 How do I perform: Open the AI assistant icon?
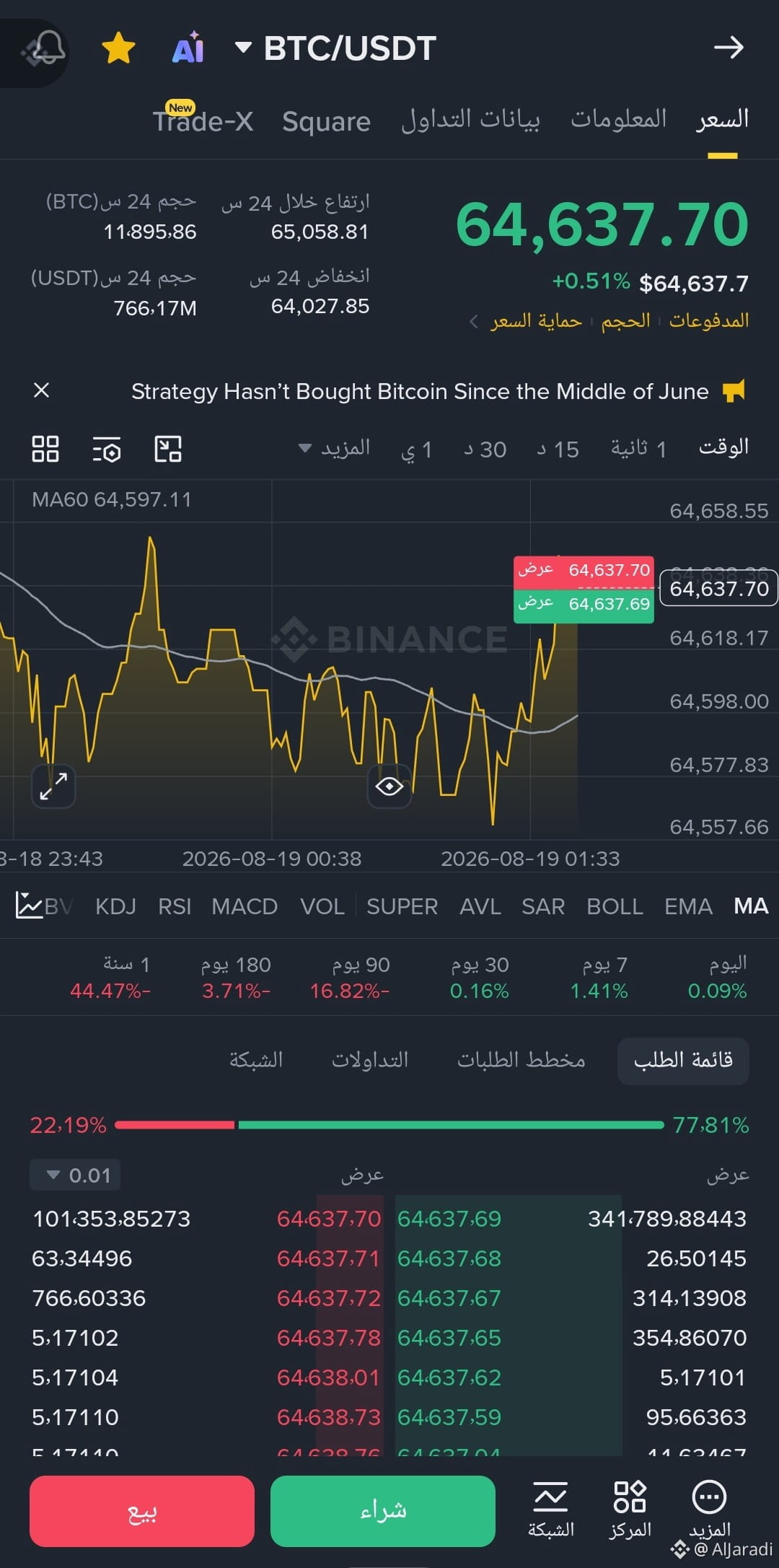pyautogui.click(x=189, y=48)
